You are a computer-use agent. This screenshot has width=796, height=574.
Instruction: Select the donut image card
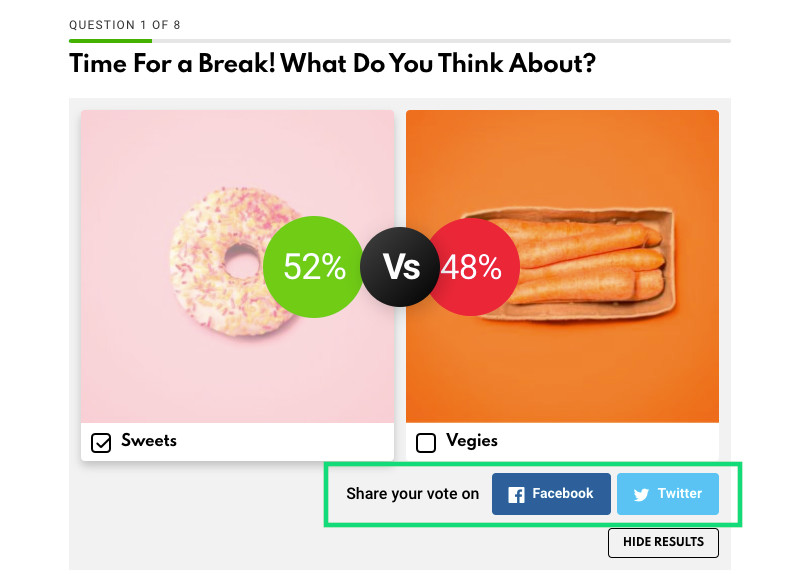(x=238, y=266)
